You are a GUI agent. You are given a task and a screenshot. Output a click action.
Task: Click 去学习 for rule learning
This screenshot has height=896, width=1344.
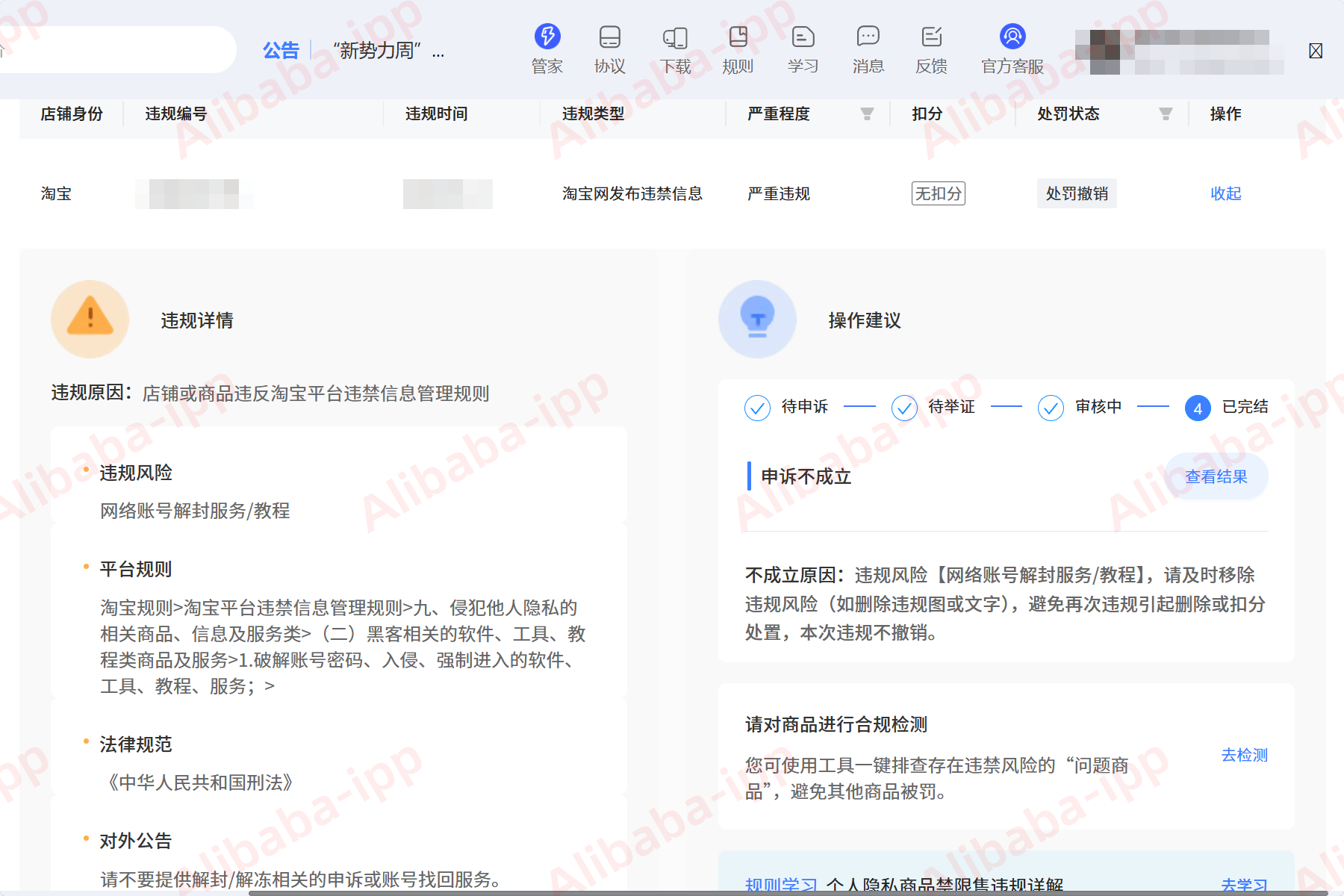click(x=1245, y=886)
